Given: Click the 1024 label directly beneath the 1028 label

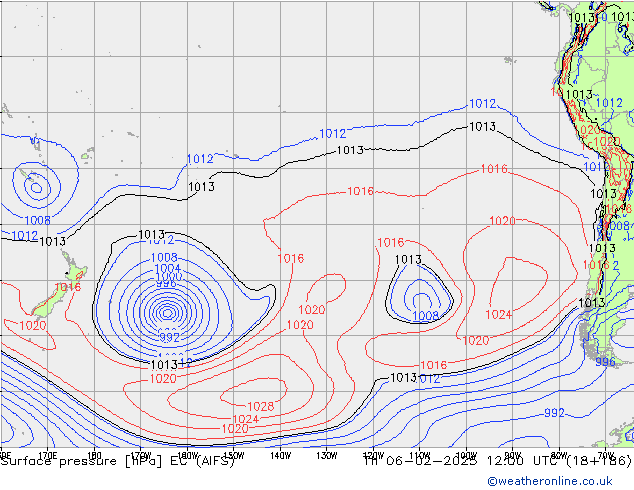Looking at the screenshot, I should click(x=245, y=419).
